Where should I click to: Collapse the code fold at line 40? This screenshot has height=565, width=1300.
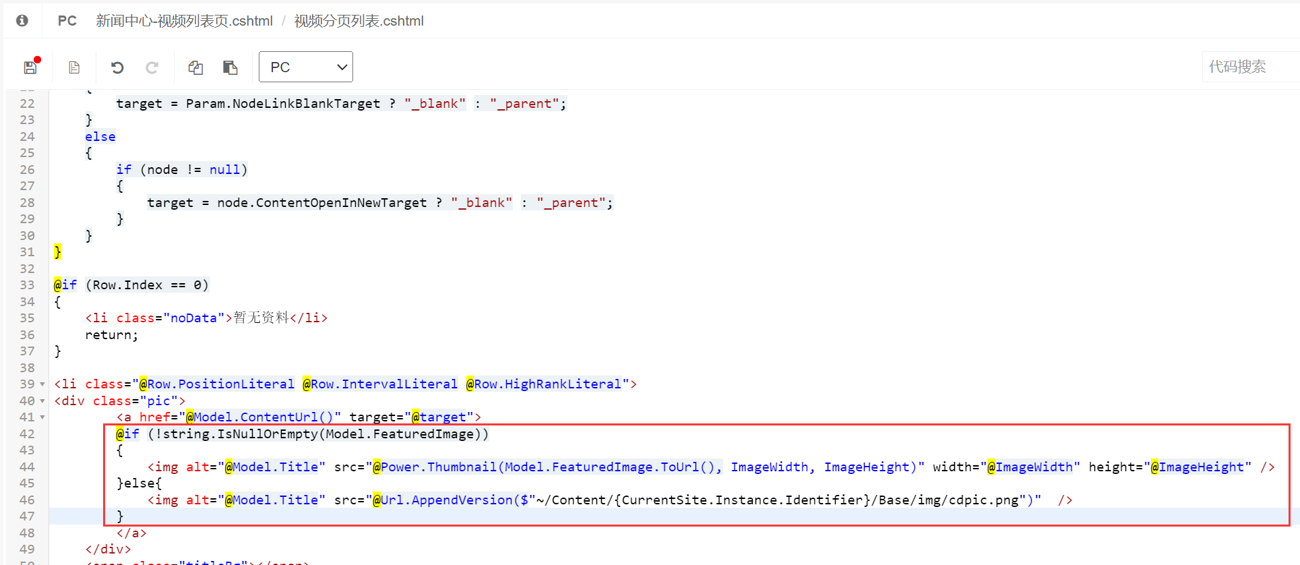click(43, 401)
